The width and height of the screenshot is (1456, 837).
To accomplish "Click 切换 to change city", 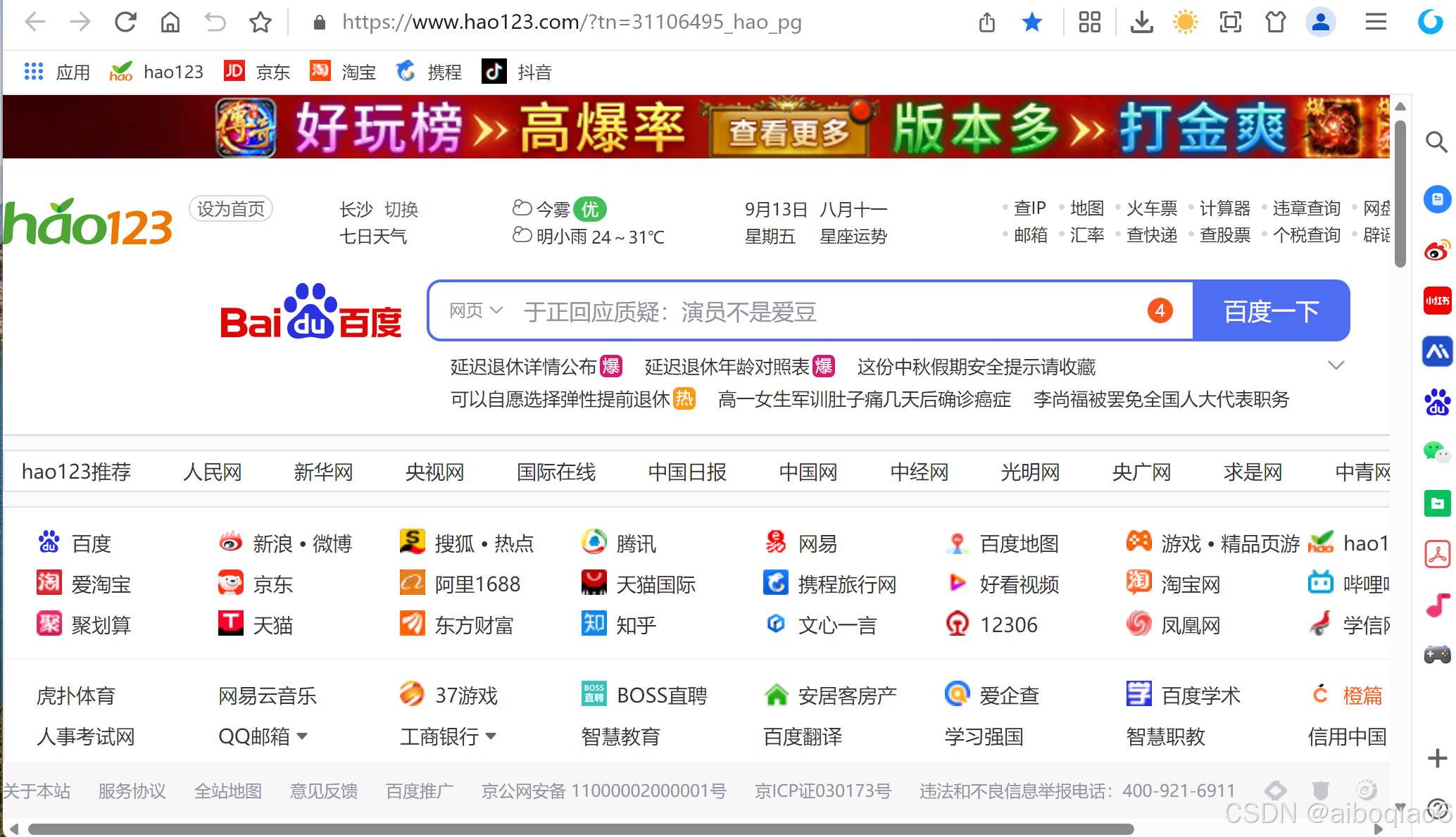I will [x=401, y=209].
